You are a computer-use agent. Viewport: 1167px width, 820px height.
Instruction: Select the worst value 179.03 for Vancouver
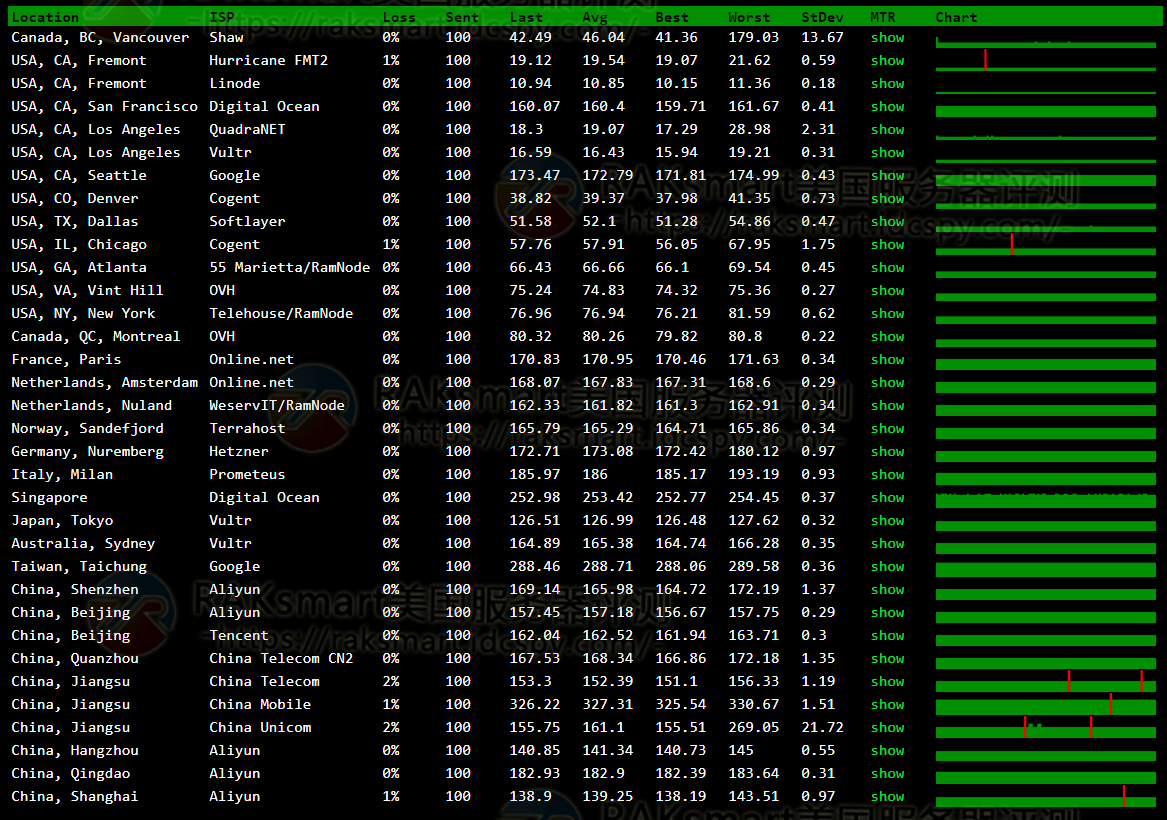(753, 37)
